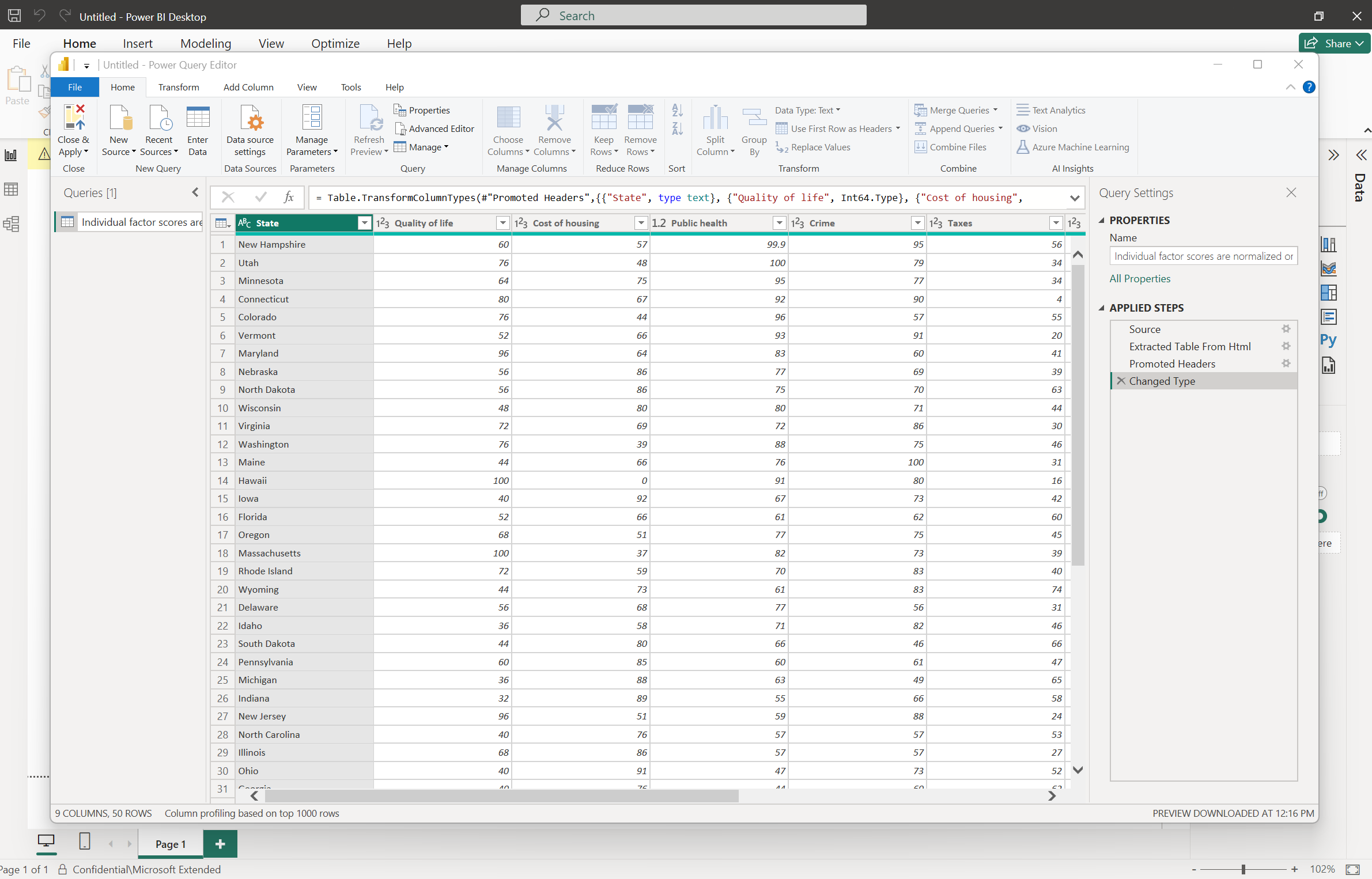Open the New Source icon
The image size is (1372, 879).
coord(120,118)
